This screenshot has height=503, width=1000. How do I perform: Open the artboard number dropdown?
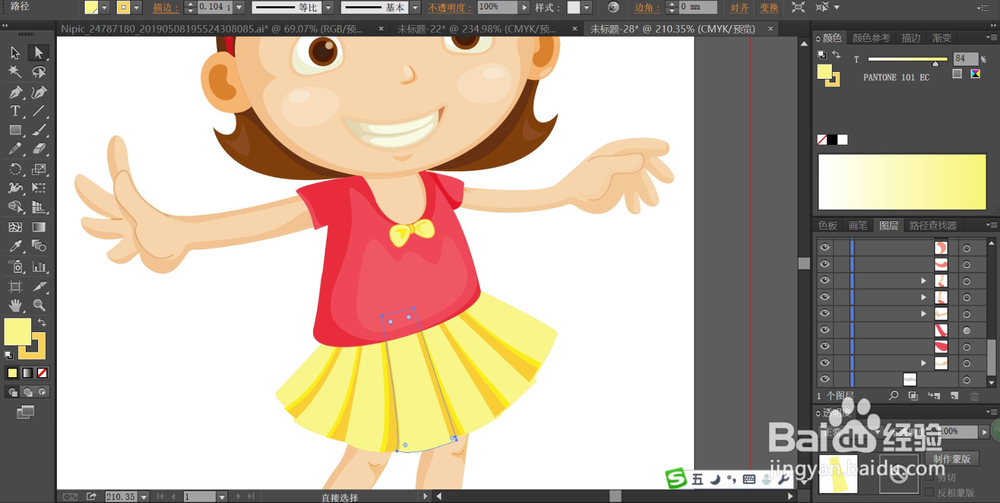tap(222, 496)
